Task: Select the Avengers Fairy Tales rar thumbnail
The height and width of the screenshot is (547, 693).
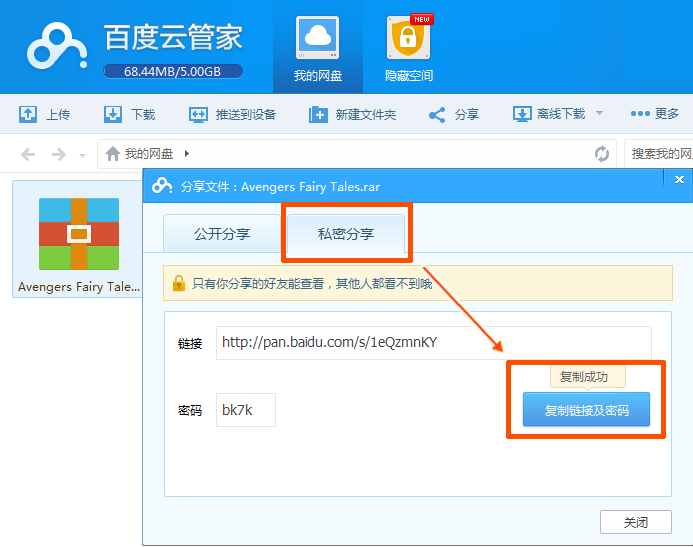Action: [x=79, y=234]
